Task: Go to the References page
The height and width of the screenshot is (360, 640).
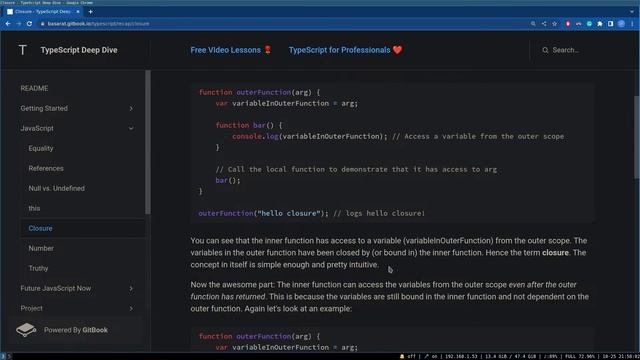Action: (x=46, y=168)
